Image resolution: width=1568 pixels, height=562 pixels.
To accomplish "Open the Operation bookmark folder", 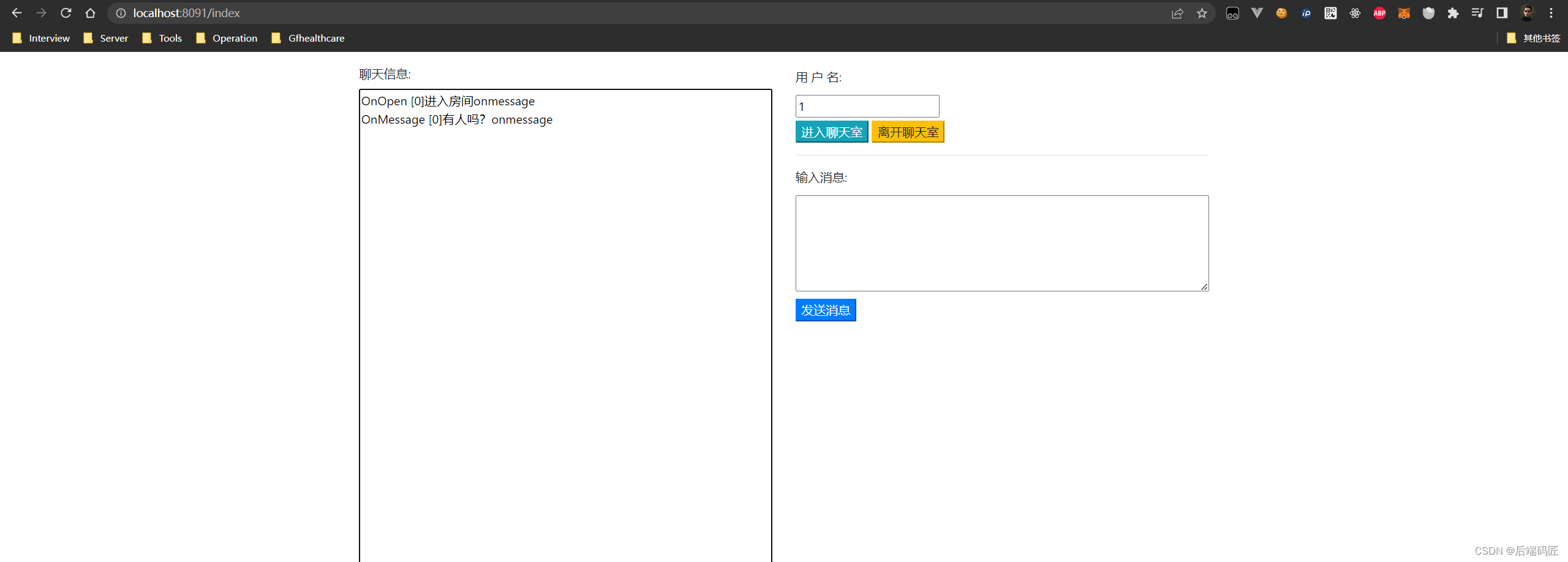I will coord(227,38).
